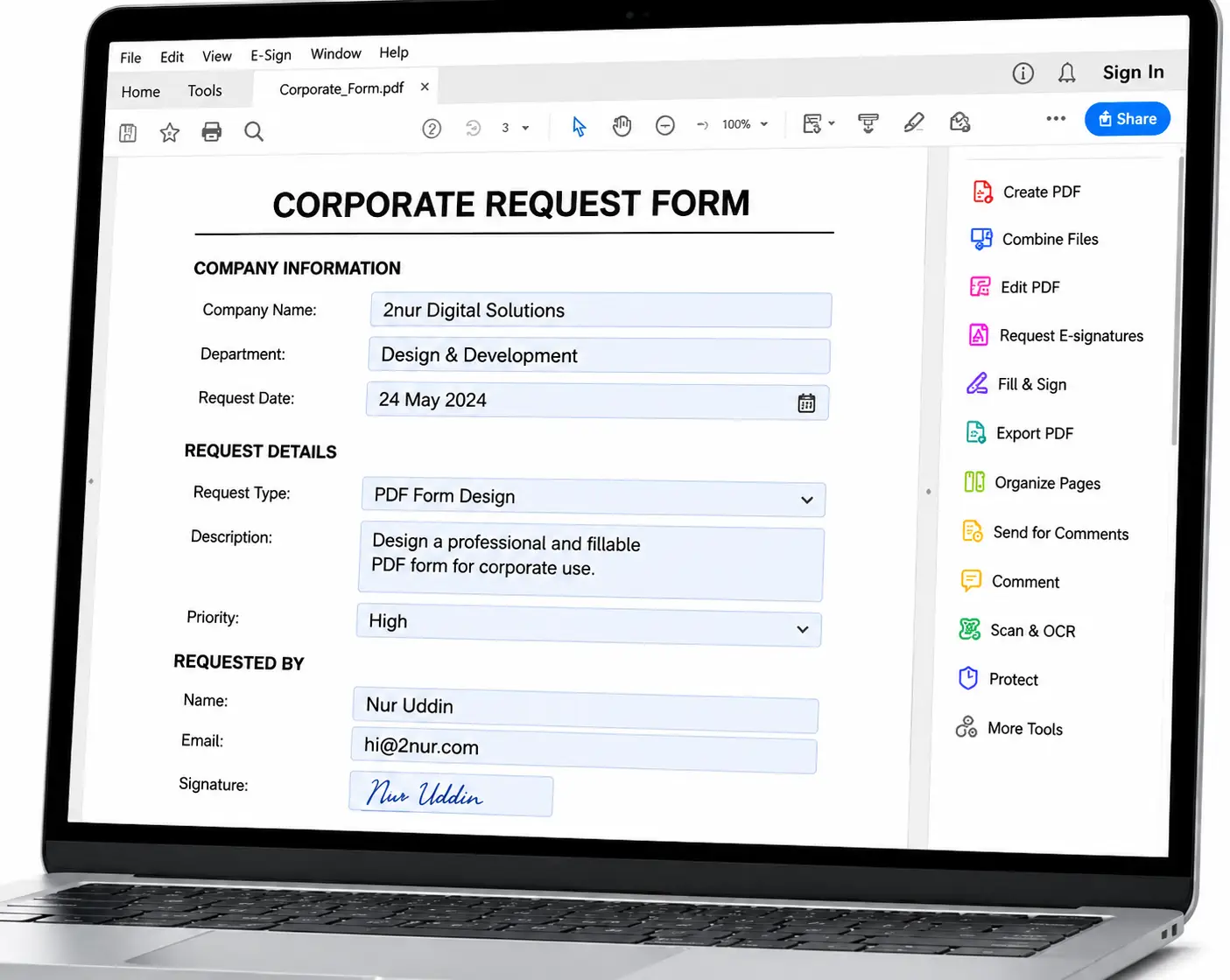Viewport: 1230px width, 980px height.
Task: Open the Export PDF tool
Action: pos(1019,433)
